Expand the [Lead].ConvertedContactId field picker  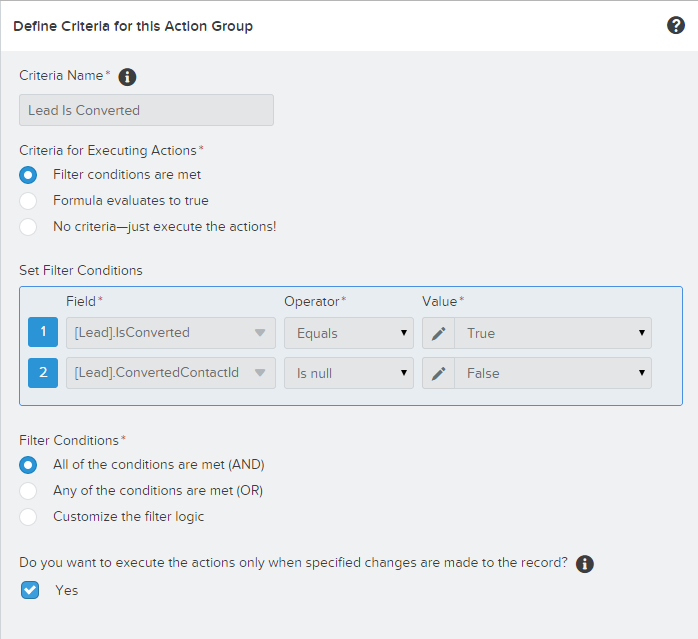(x=170, y=373)
